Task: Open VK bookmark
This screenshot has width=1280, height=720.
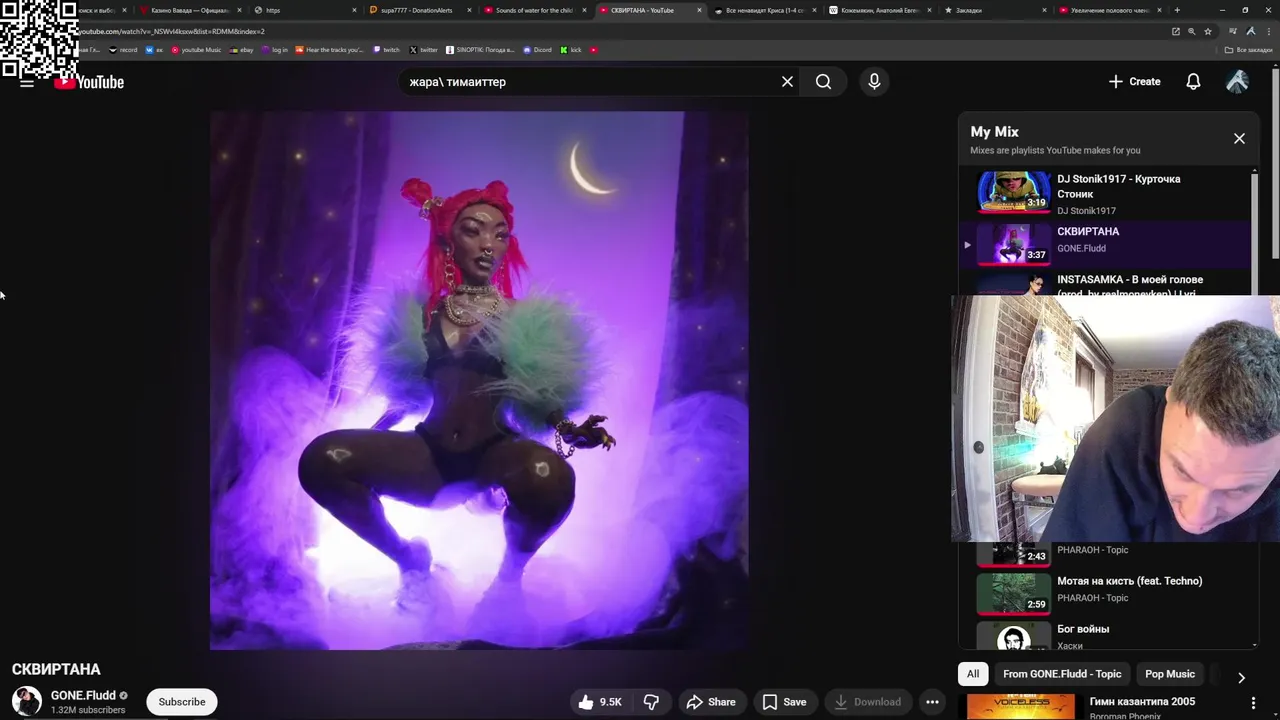Action: click(154, 50)
